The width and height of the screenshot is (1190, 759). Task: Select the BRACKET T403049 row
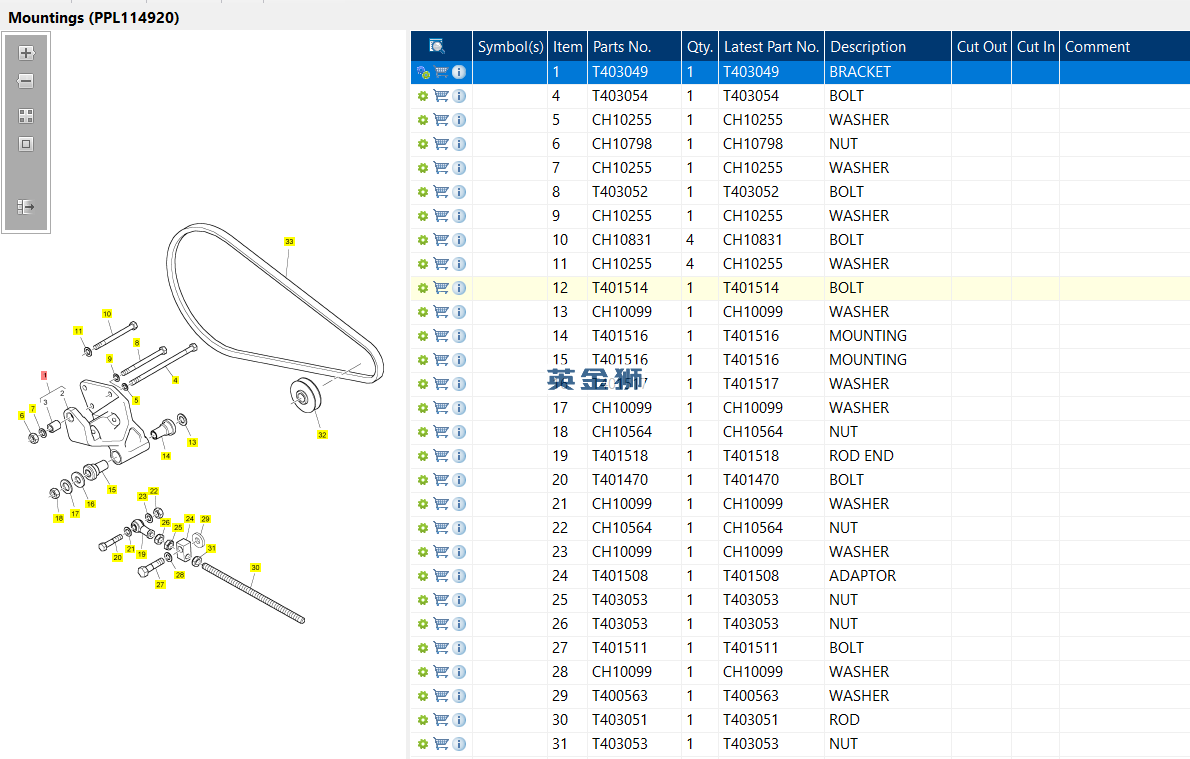800,72
